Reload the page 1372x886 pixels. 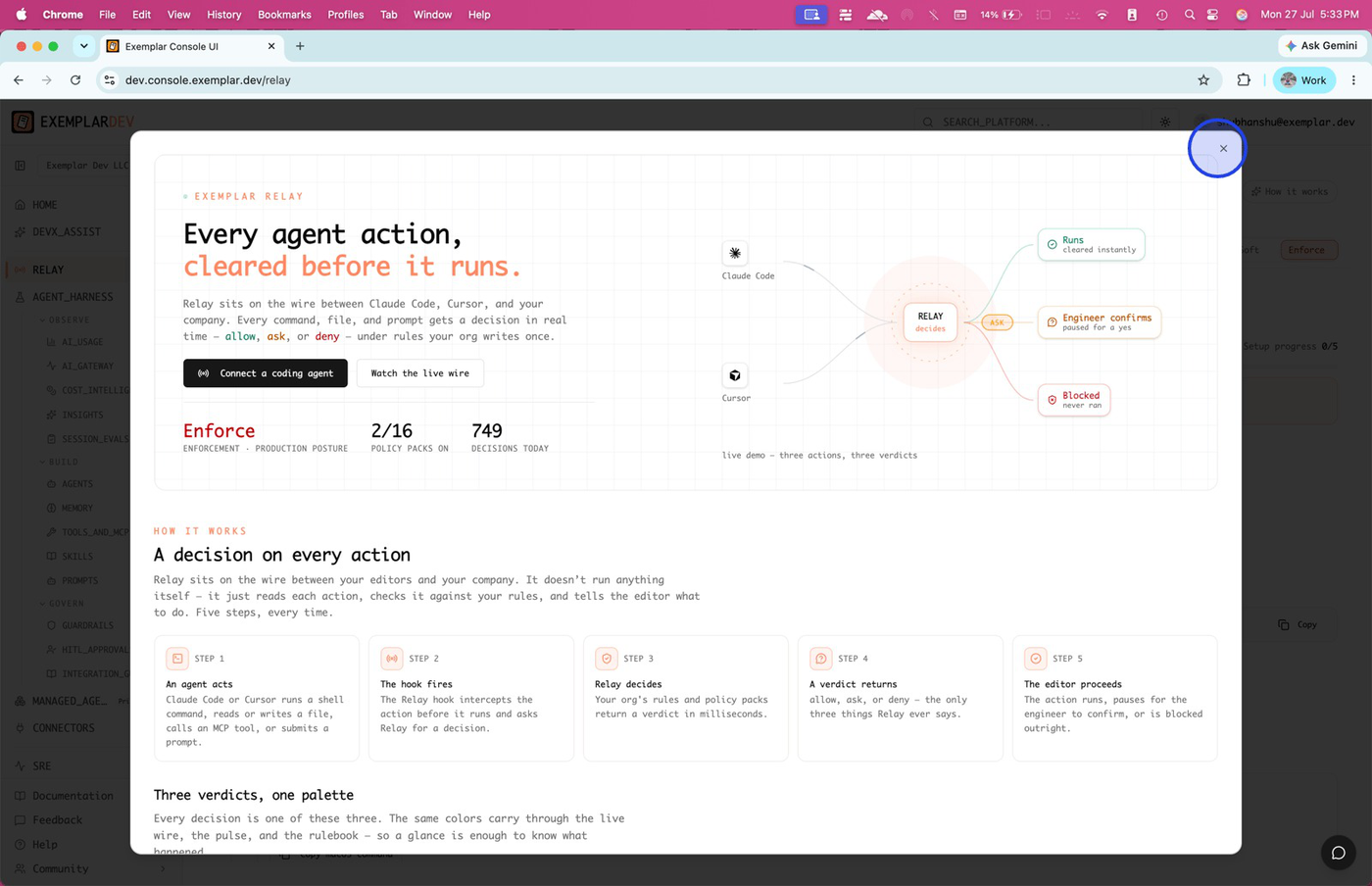75,80
